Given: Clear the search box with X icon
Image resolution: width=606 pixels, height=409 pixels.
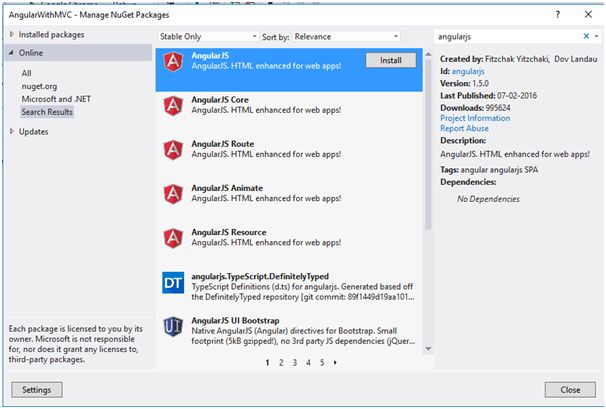Looking at the screenshot, I should point(586,36).
